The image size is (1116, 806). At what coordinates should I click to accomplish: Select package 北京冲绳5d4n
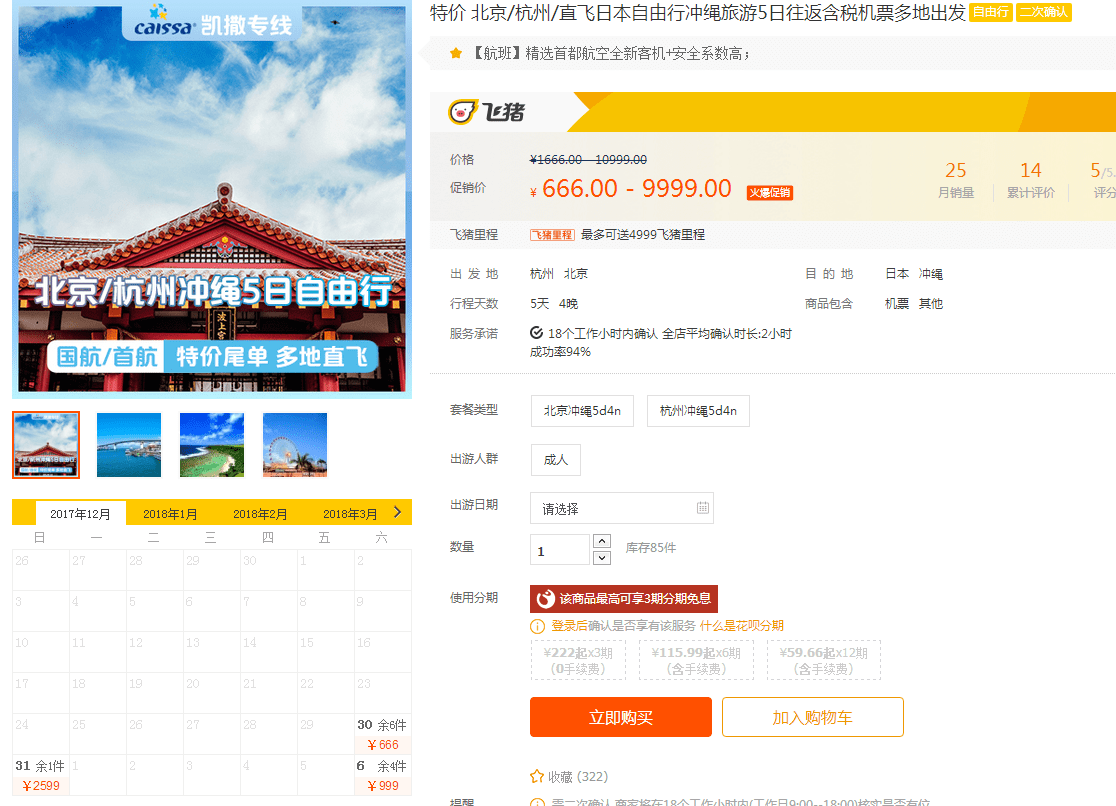(x=582, y=411)
